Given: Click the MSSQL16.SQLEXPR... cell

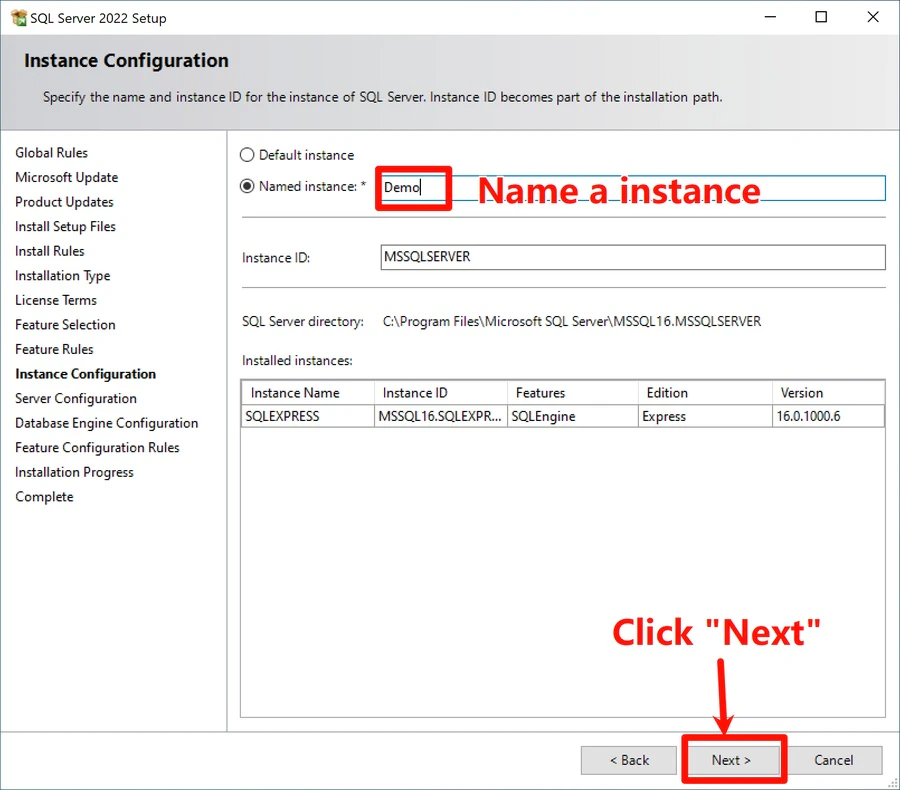Looking at the screenshot, I should (x=441, y=416).
